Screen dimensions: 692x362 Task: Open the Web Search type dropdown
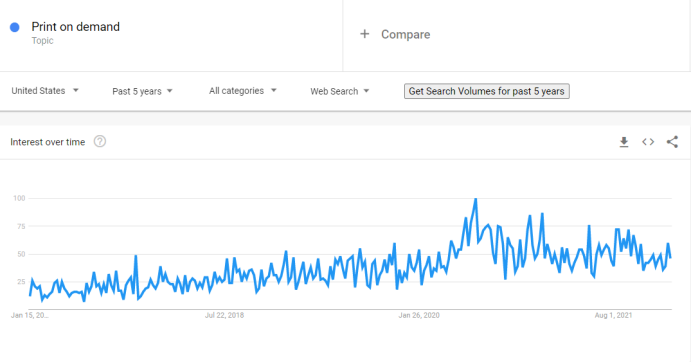339,91
